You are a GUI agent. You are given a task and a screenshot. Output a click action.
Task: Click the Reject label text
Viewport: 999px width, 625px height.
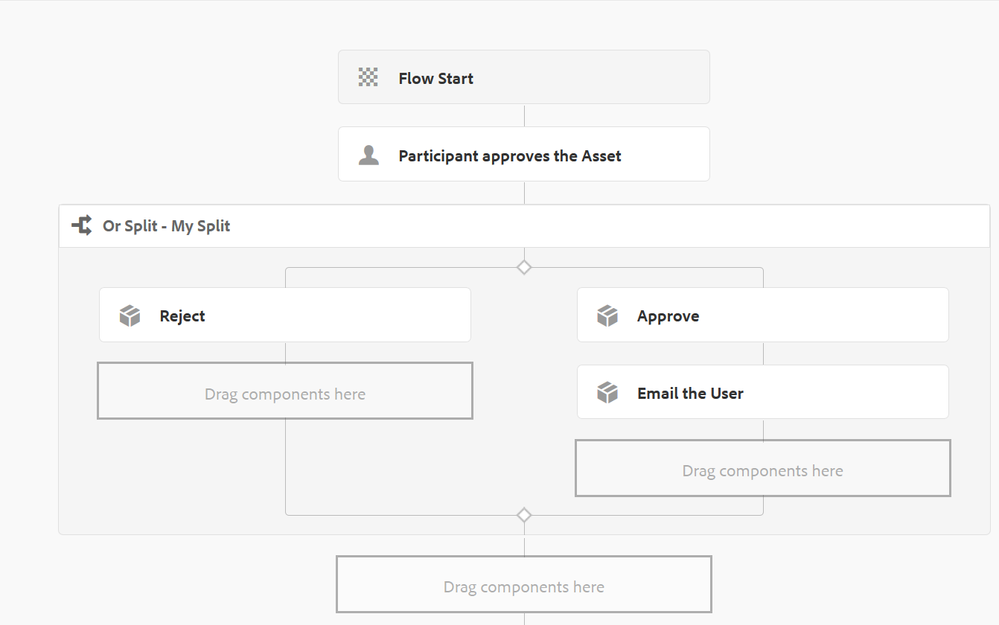(x=182, y=316)
